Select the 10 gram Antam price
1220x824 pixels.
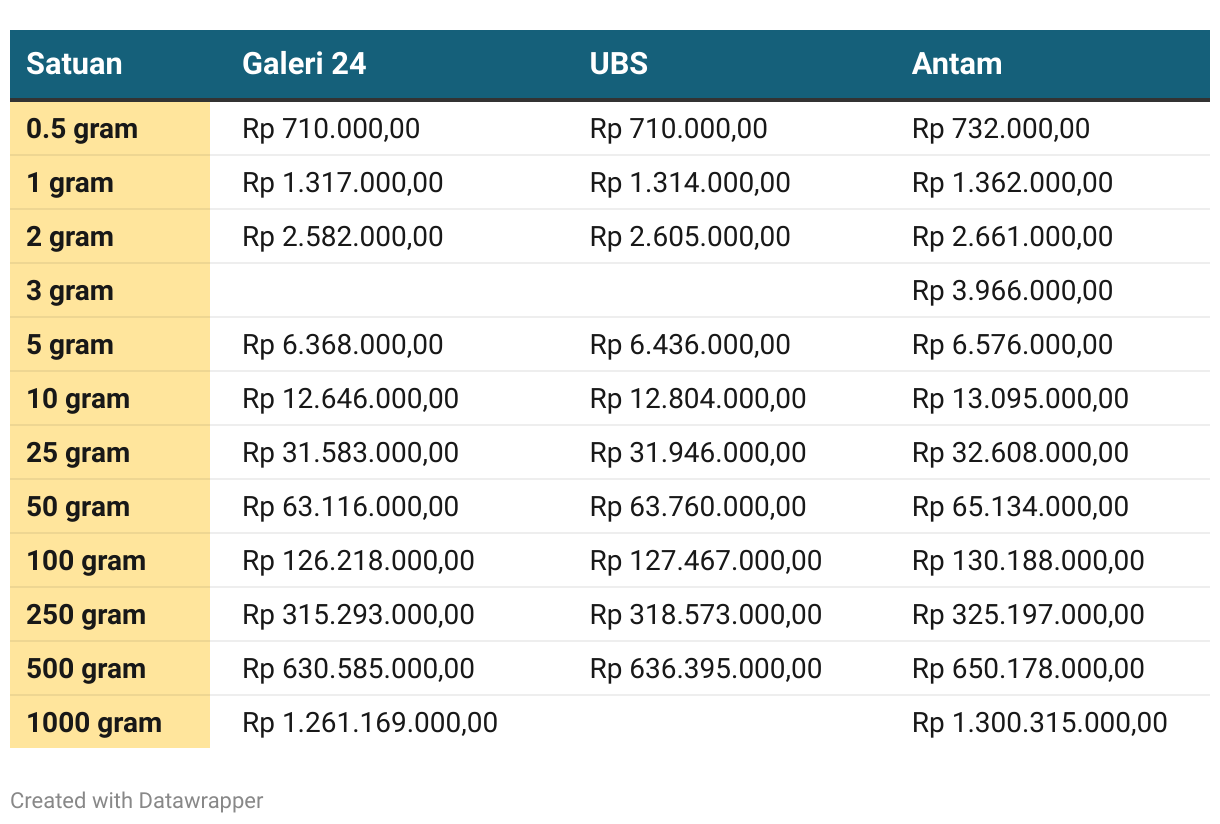[x=1020, y=399]
